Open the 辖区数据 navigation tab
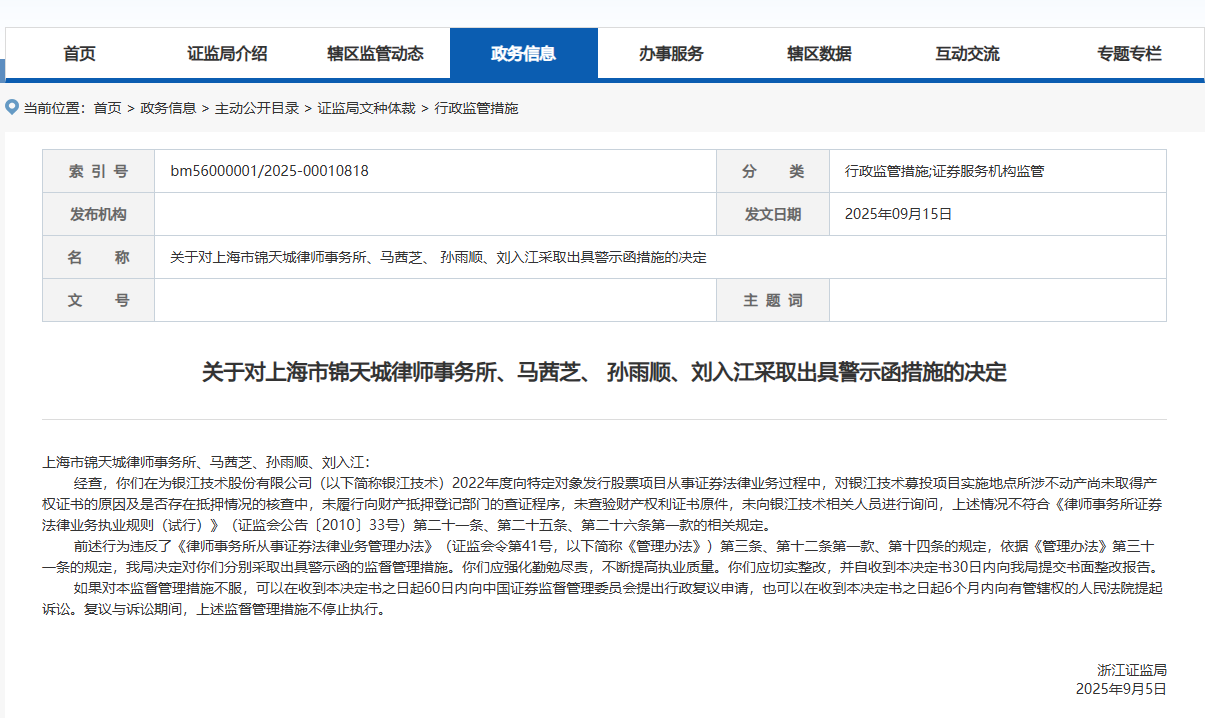The image size is (1205, 718). (819, 54)
